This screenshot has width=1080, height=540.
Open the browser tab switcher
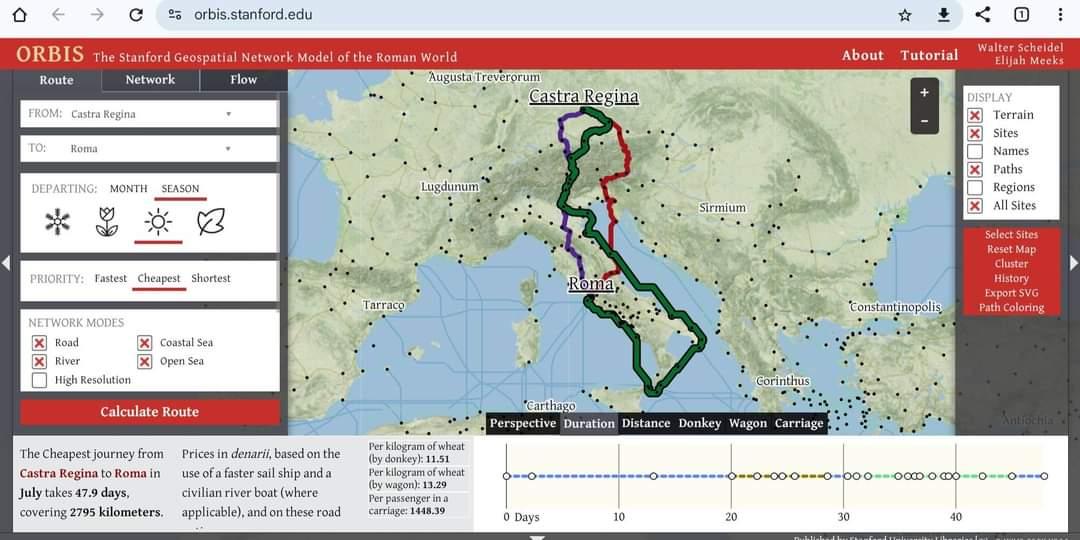click(x=1021, y=14)
